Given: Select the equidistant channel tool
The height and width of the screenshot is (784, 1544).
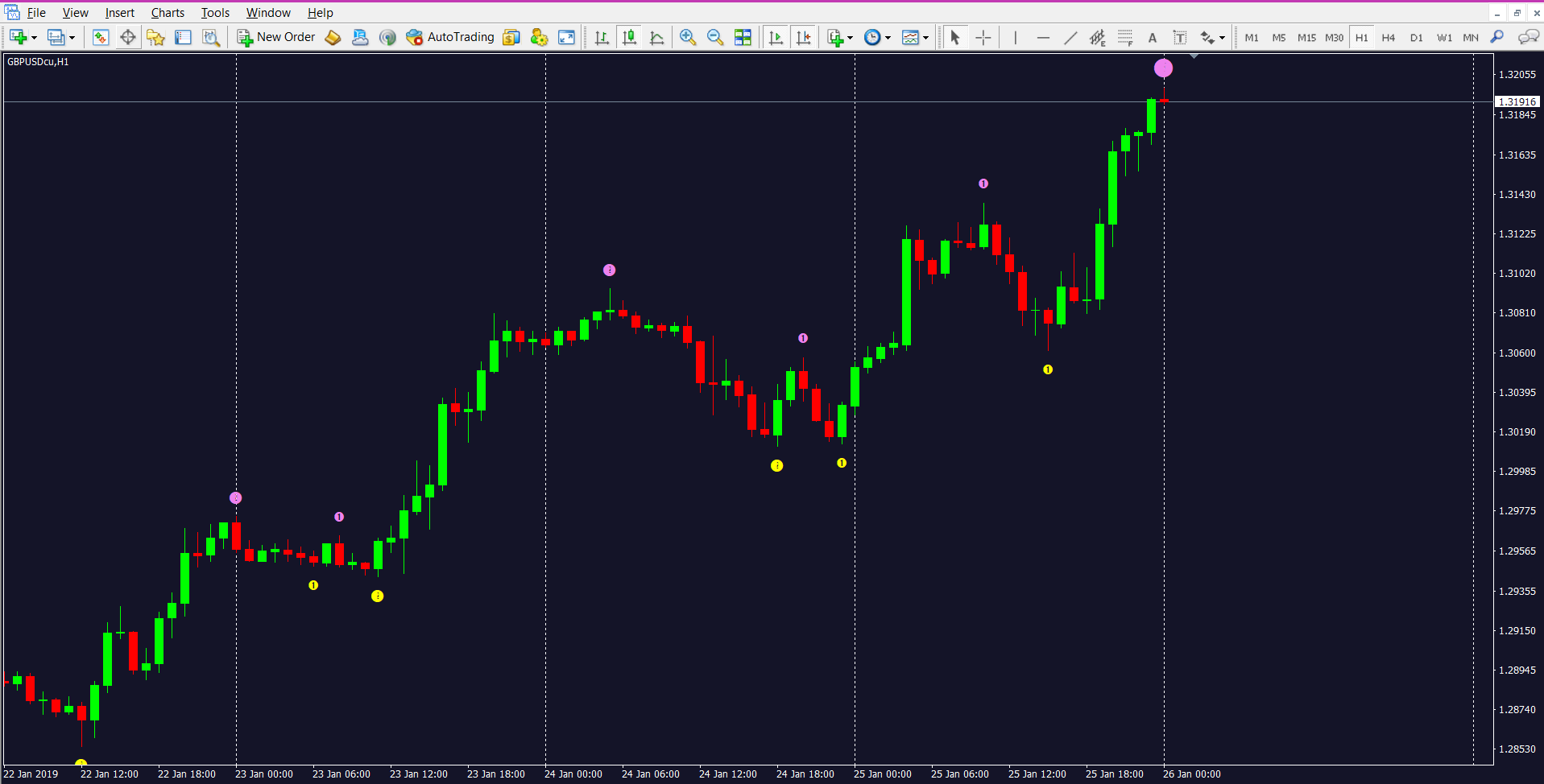Looking at the screenshot, I should (x=1098, y=37).
